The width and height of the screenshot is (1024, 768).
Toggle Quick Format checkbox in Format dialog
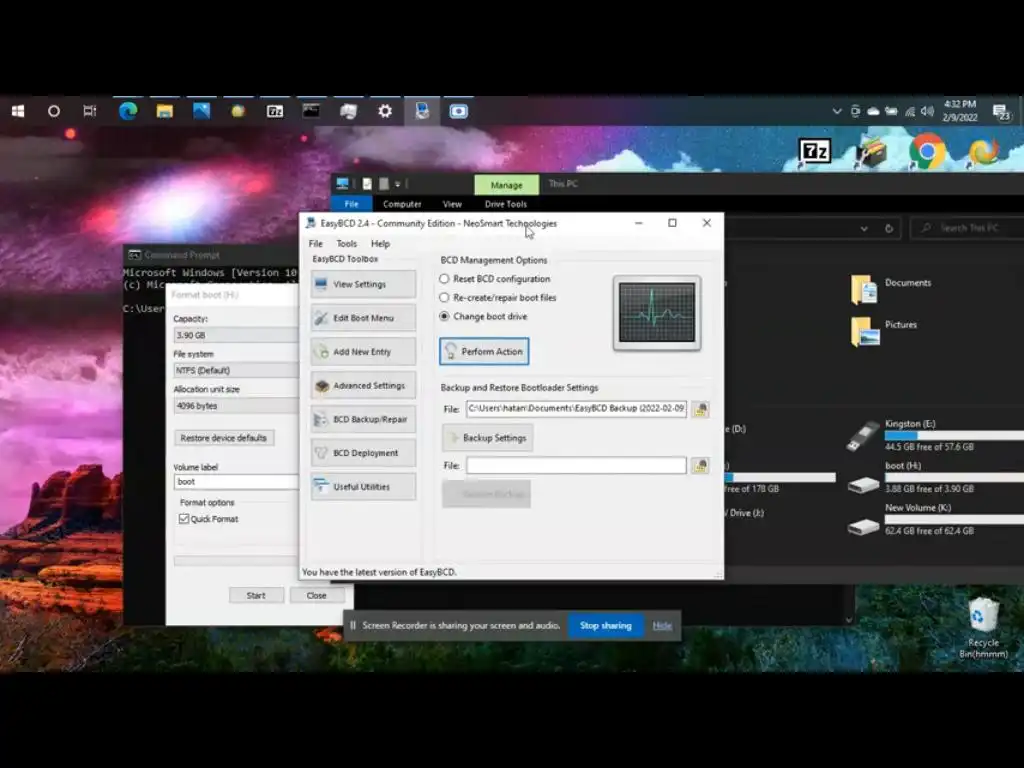(184, 519)
